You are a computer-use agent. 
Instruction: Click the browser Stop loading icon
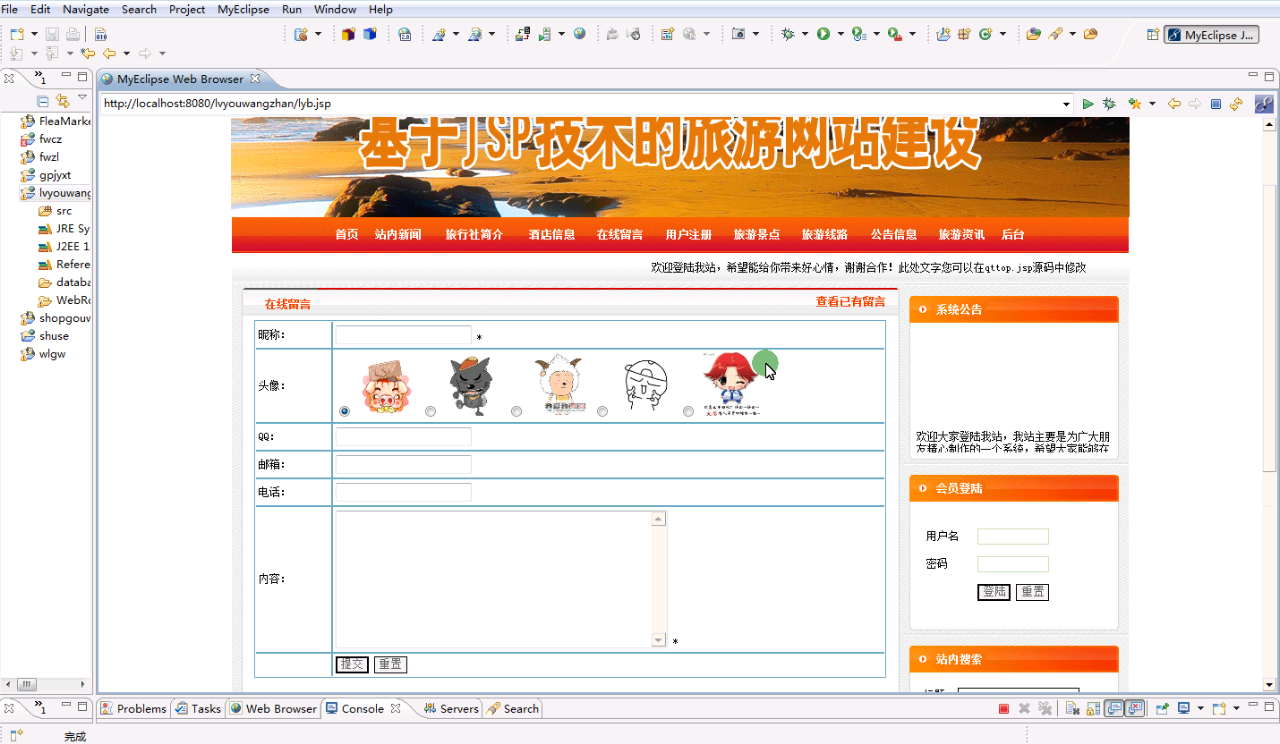(x=1216, y=104)
